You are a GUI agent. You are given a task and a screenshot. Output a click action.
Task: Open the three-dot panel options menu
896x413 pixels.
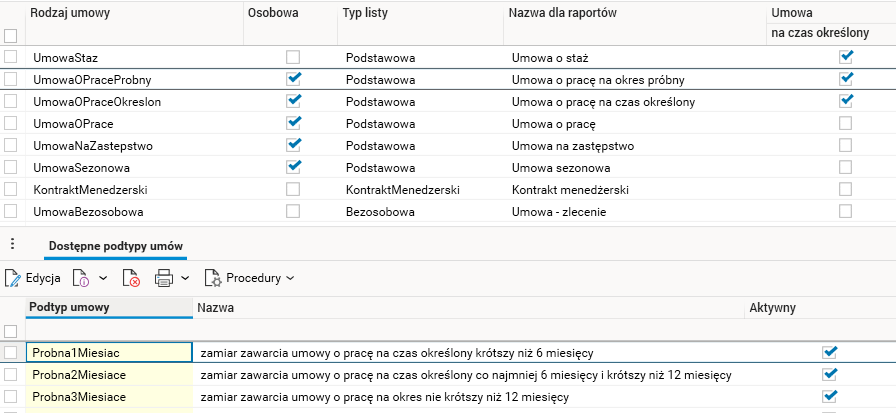pos(12,244)
